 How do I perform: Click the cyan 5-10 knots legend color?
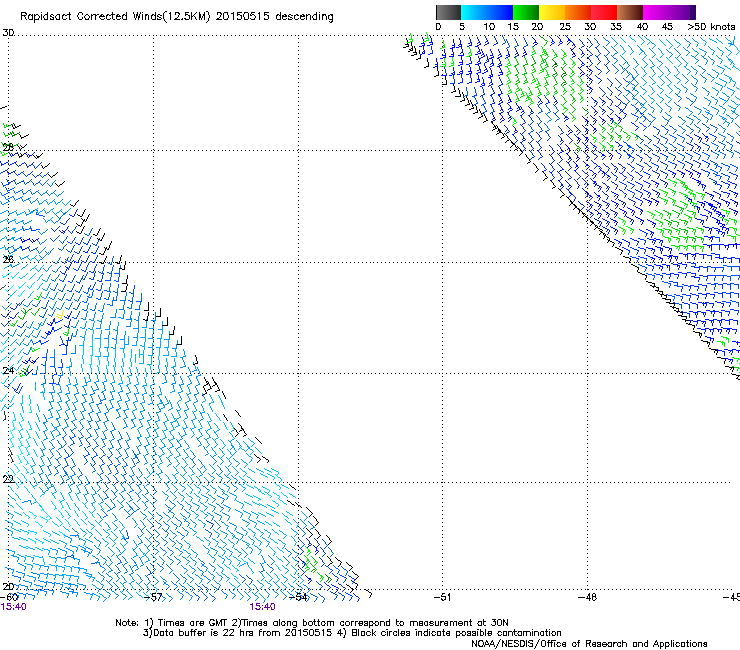click(474, 12)
